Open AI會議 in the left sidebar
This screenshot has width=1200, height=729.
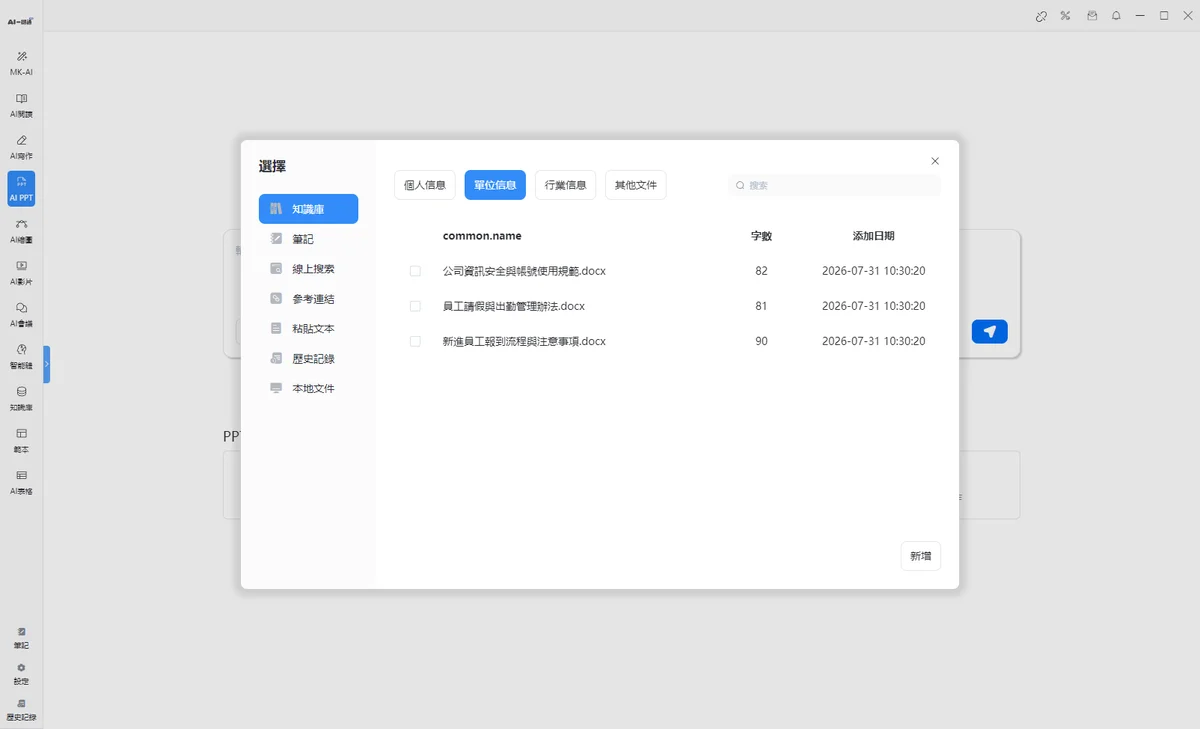tap(21, 315)
